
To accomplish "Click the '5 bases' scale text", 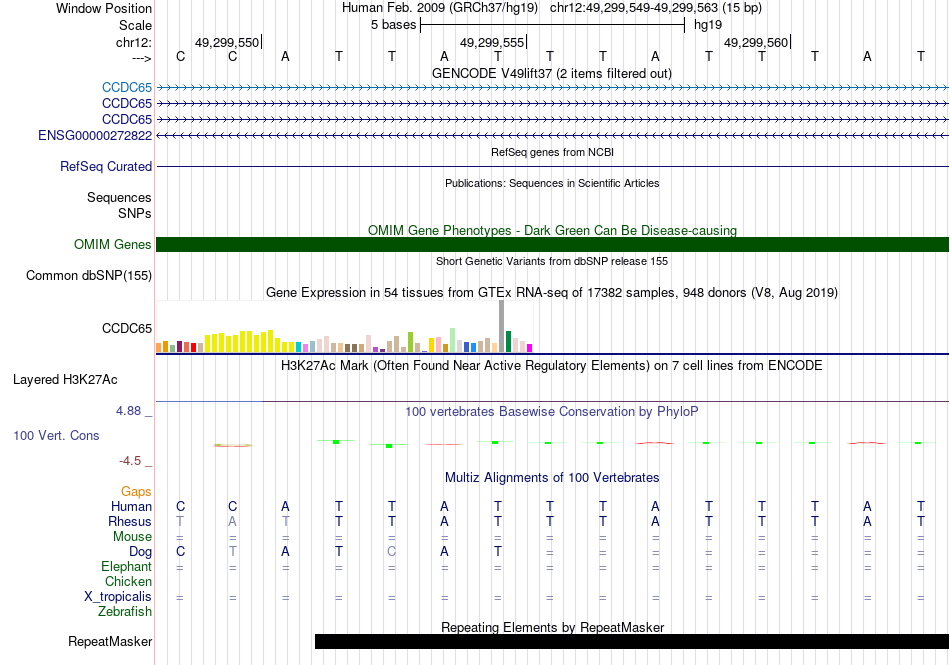I will (x=393, y=25).
